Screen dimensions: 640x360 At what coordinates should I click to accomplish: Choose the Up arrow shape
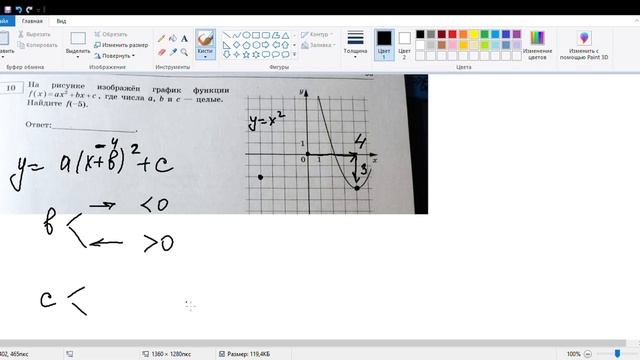click(285, 45)
